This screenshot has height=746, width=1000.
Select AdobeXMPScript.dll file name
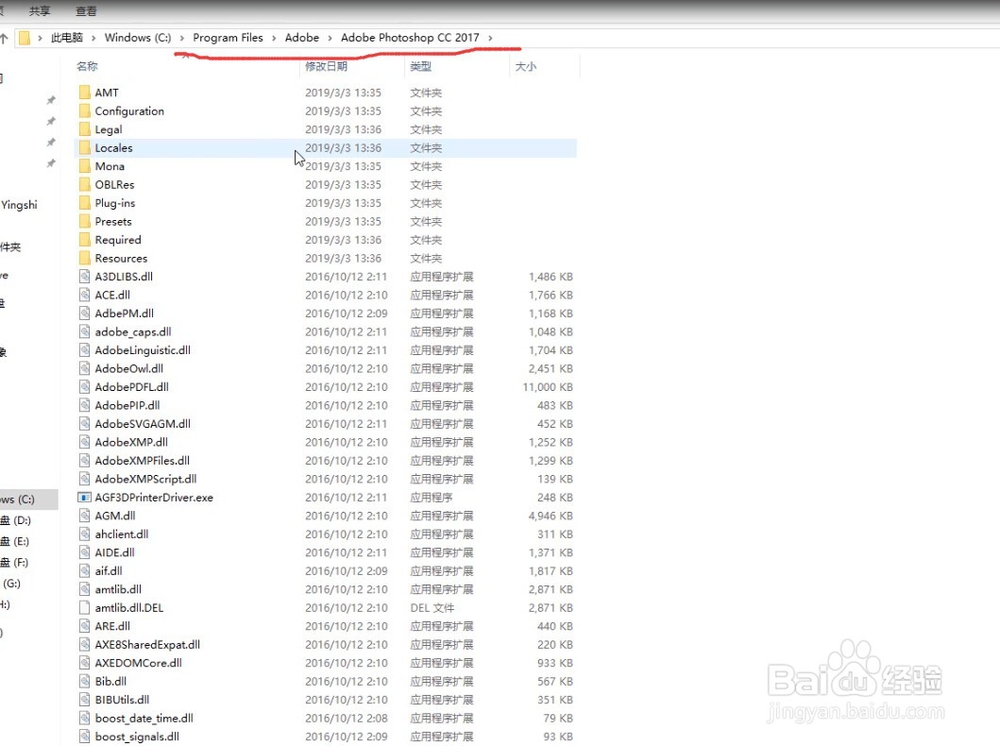tap(146, 479)
